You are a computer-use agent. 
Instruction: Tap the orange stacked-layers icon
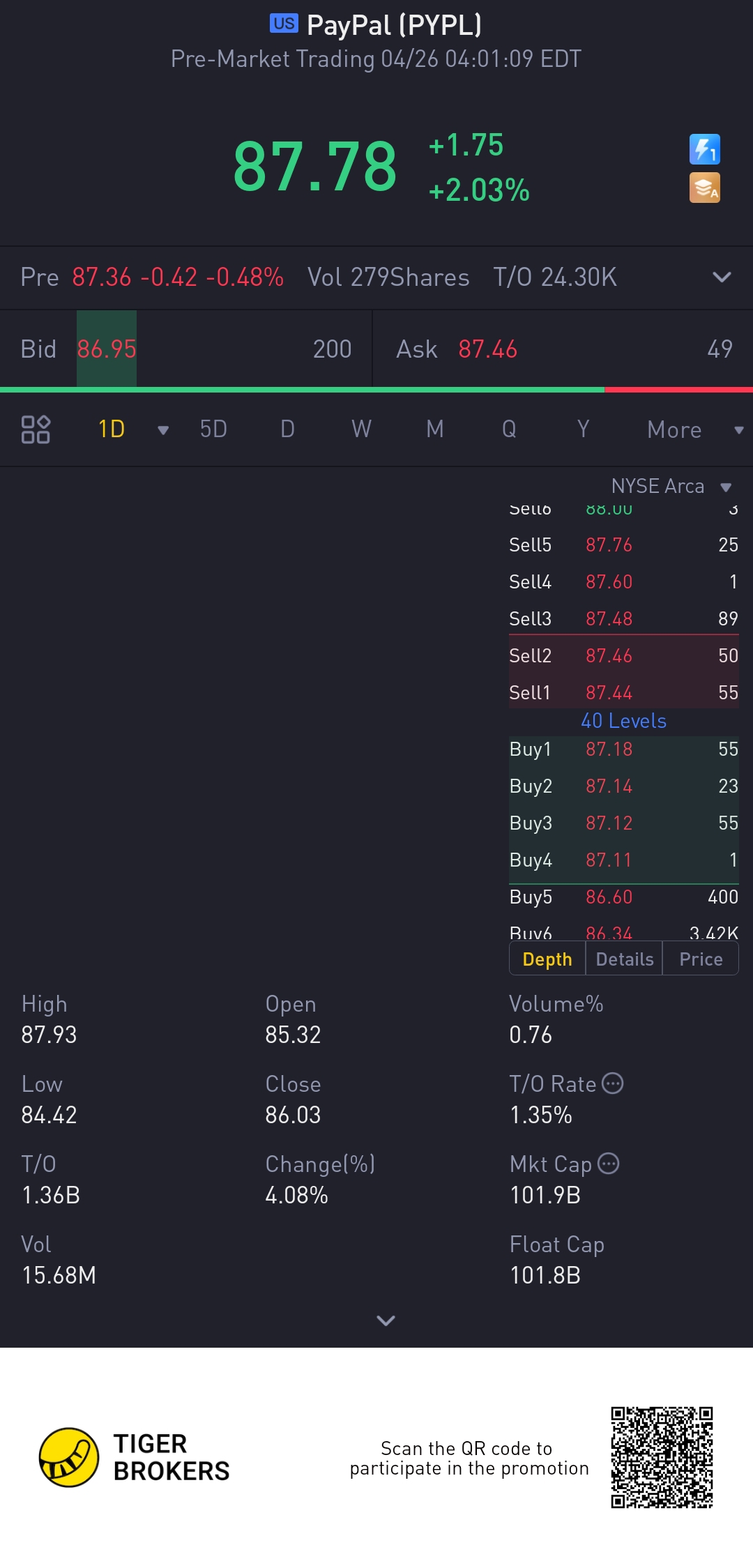click(x=704, y=188)
